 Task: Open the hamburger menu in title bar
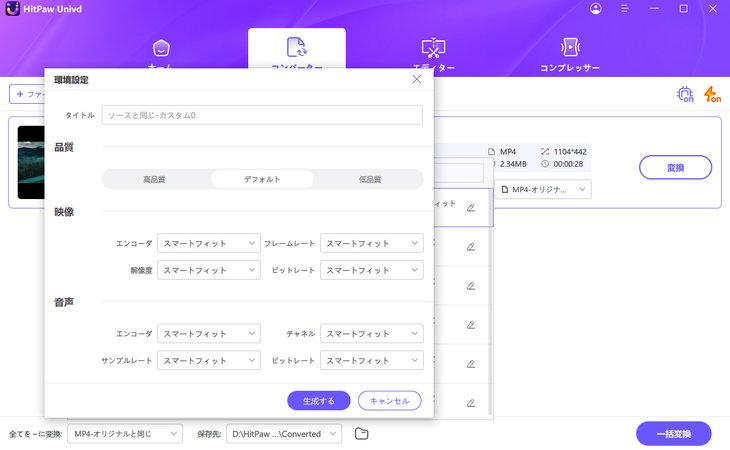tap(625, 8)
